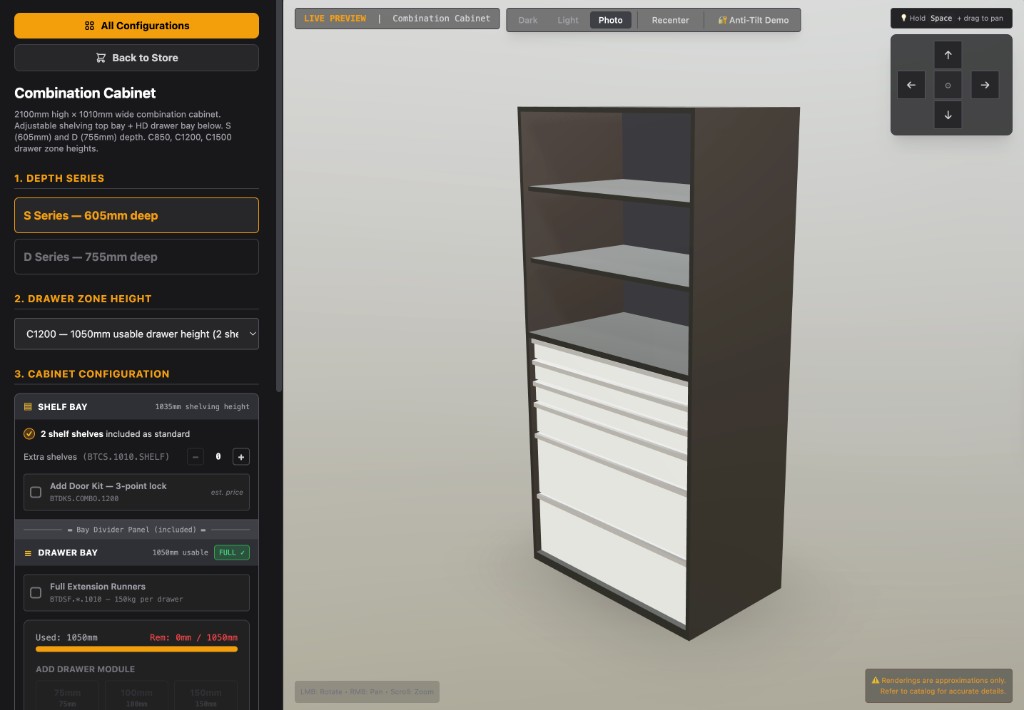Click the drawer usage progress bar
Screen dimensions: 1024x710
pos(136,649)
